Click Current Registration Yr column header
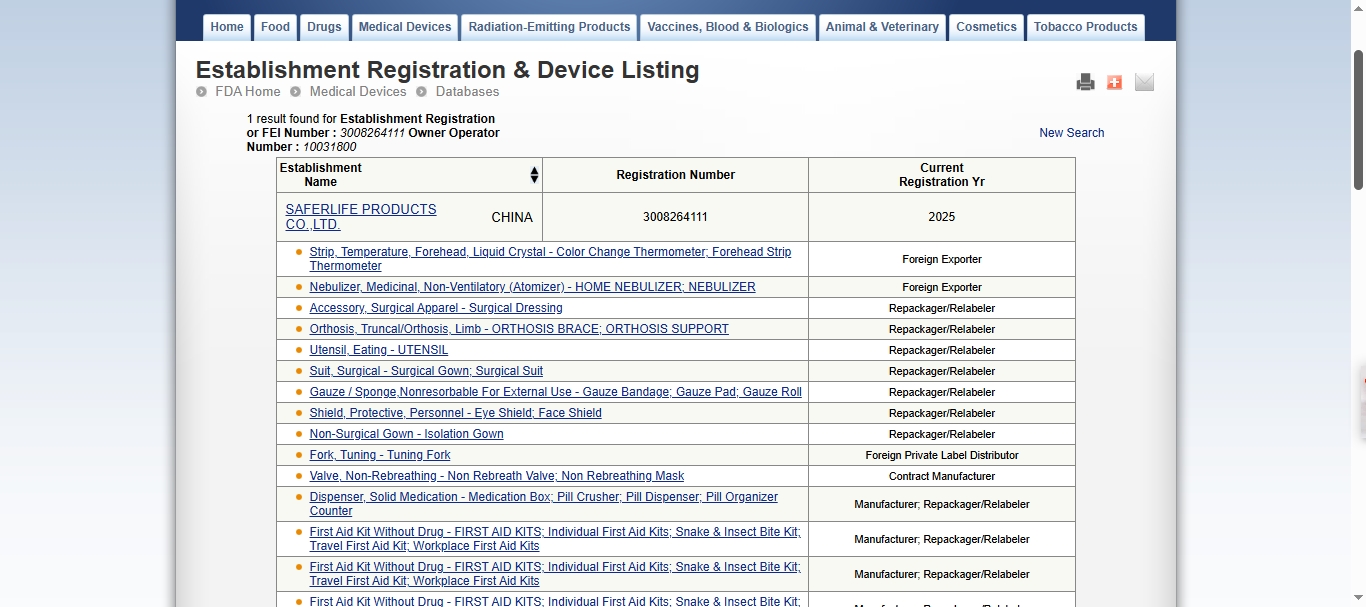 (x=941, y=175)
